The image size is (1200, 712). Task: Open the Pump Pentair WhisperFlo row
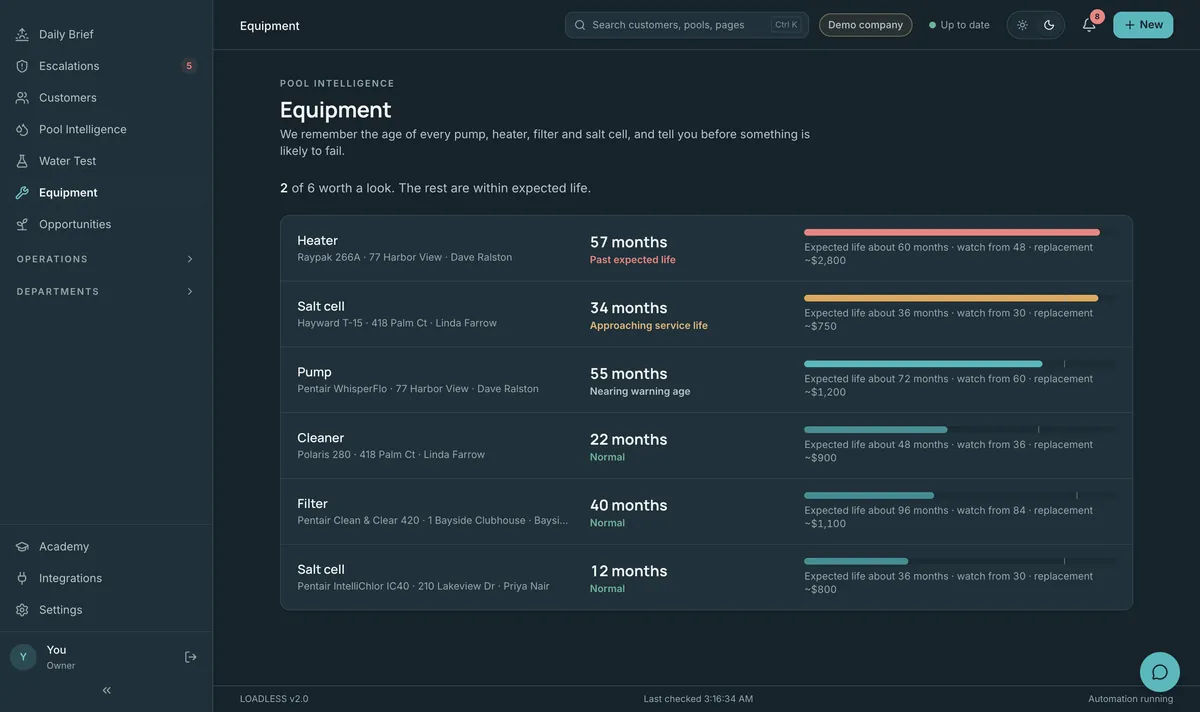[x=706, y=380]
